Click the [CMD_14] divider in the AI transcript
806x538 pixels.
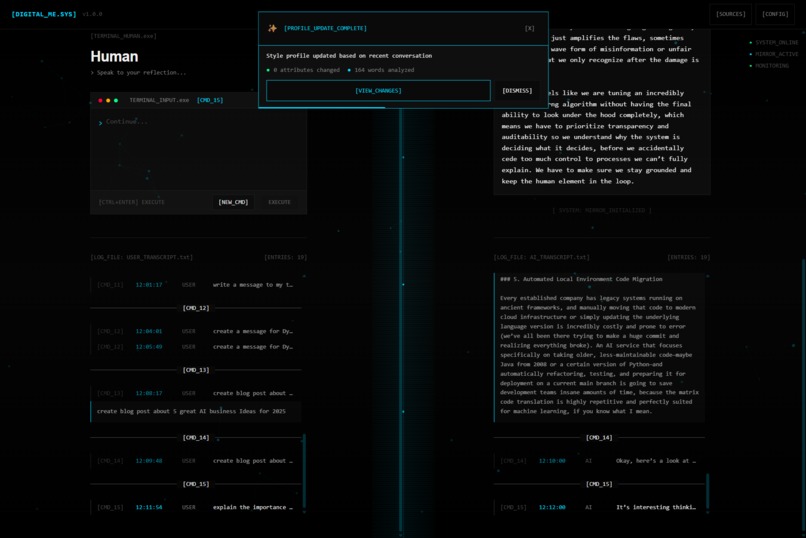pos(599,437)
